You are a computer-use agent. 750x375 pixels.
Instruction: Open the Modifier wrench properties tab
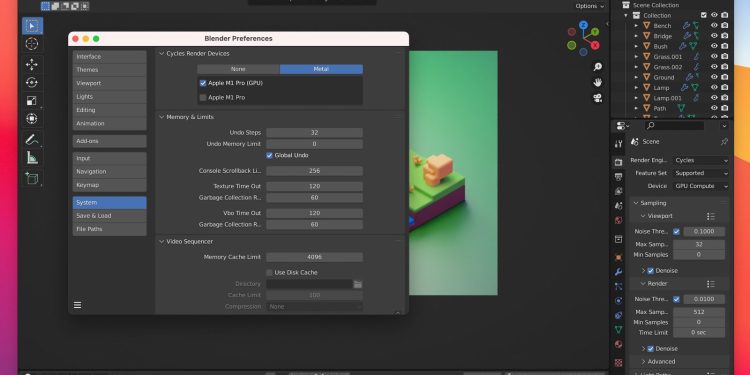point(618,272)
